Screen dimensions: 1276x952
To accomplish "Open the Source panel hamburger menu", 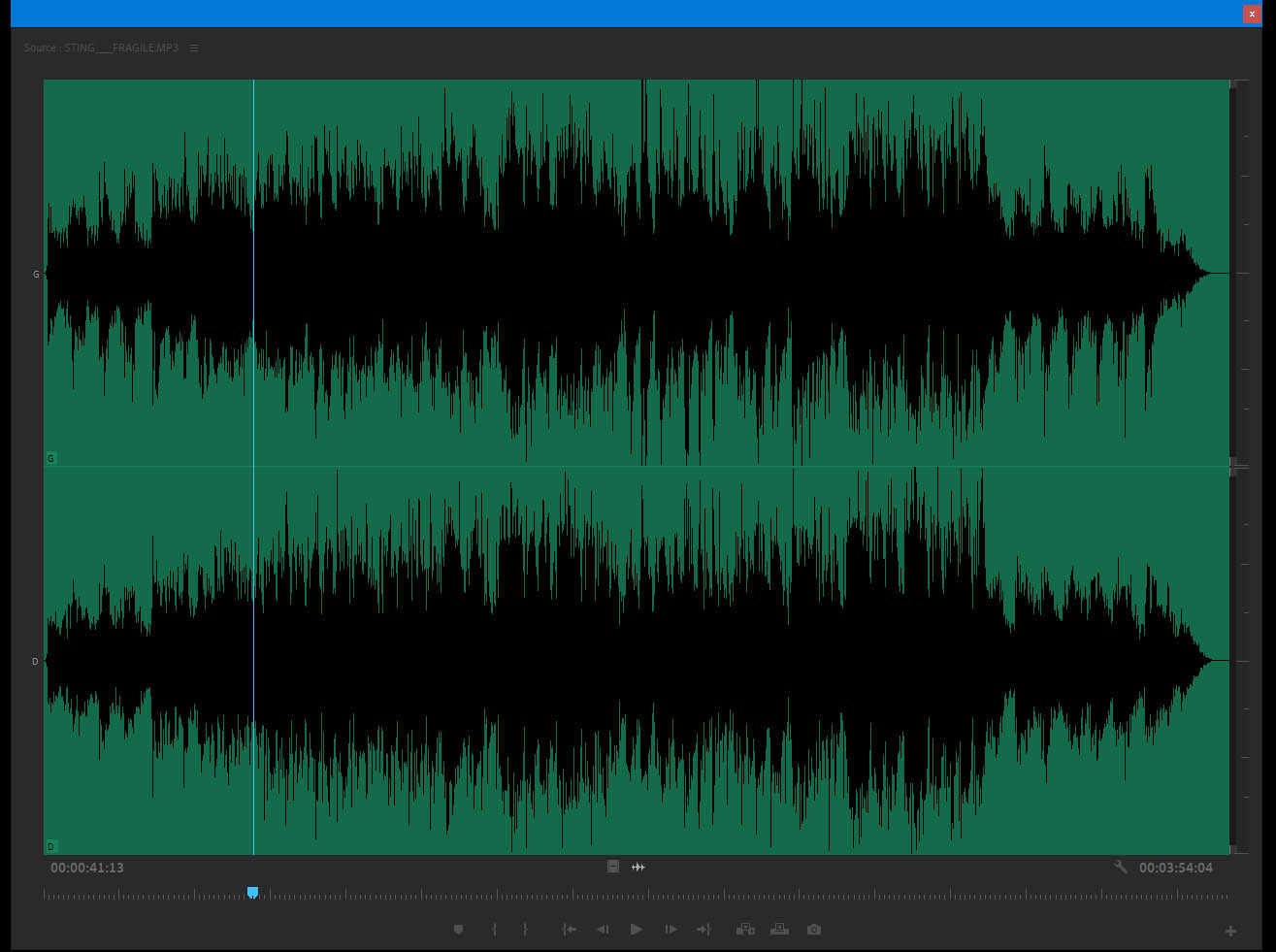I will [x=194, y=48].
